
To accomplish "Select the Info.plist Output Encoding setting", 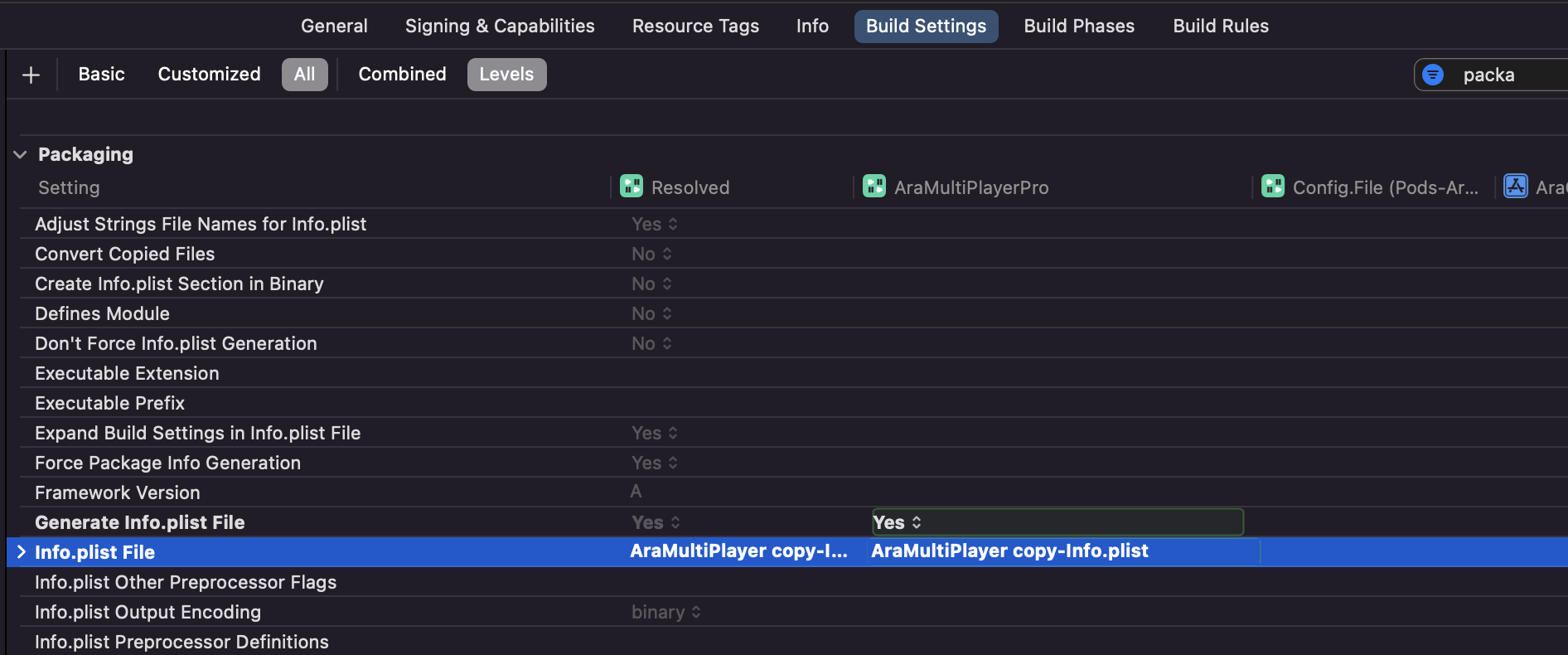I will coord(148,612).
